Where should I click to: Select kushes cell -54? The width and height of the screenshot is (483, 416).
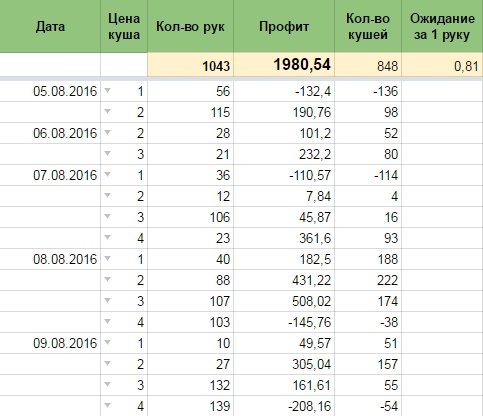coord(368,406)
